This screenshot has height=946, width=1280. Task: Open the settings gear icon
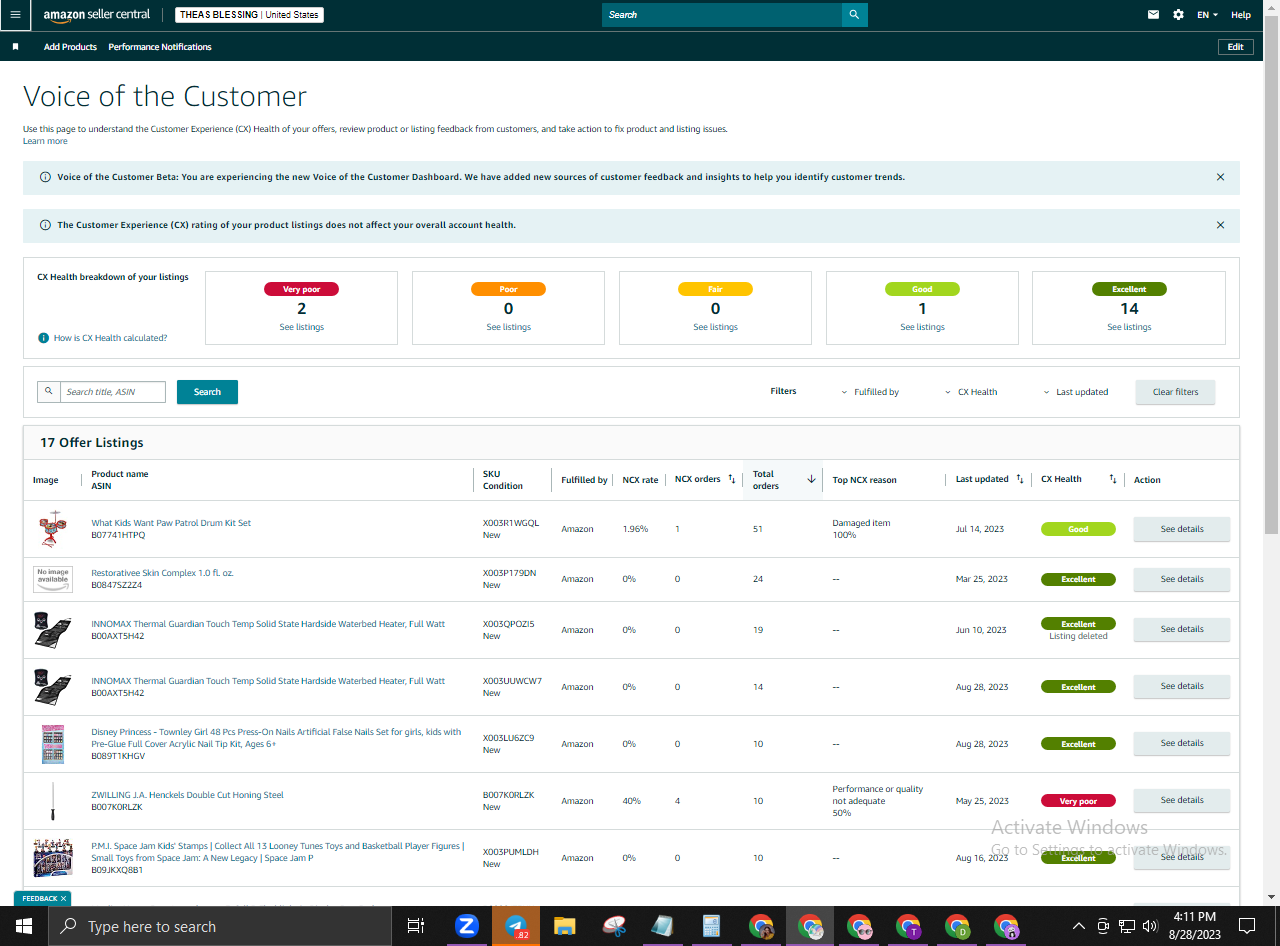coord(1179,15)
